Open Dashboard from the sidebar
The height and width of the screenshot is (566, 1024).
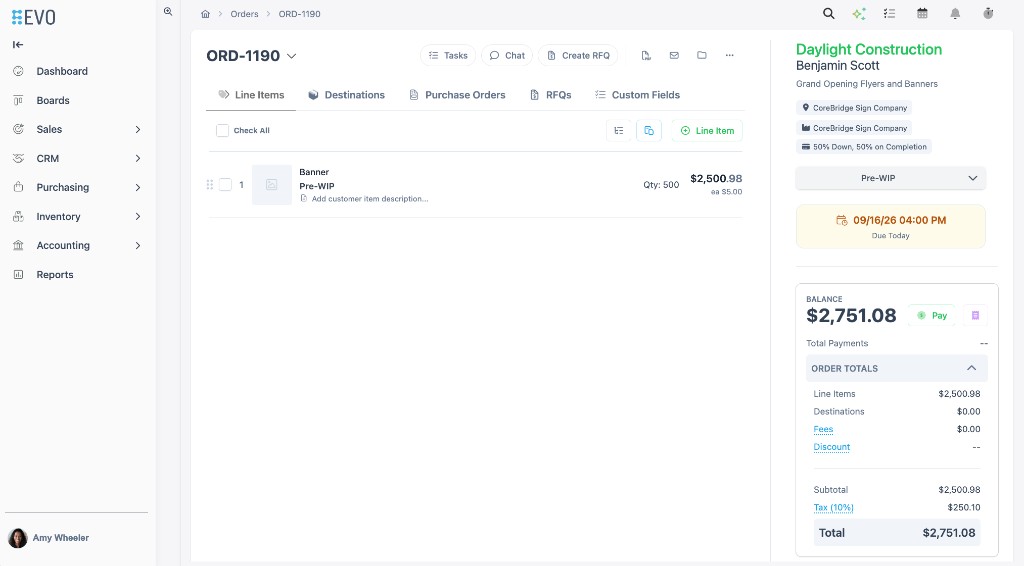62,71
